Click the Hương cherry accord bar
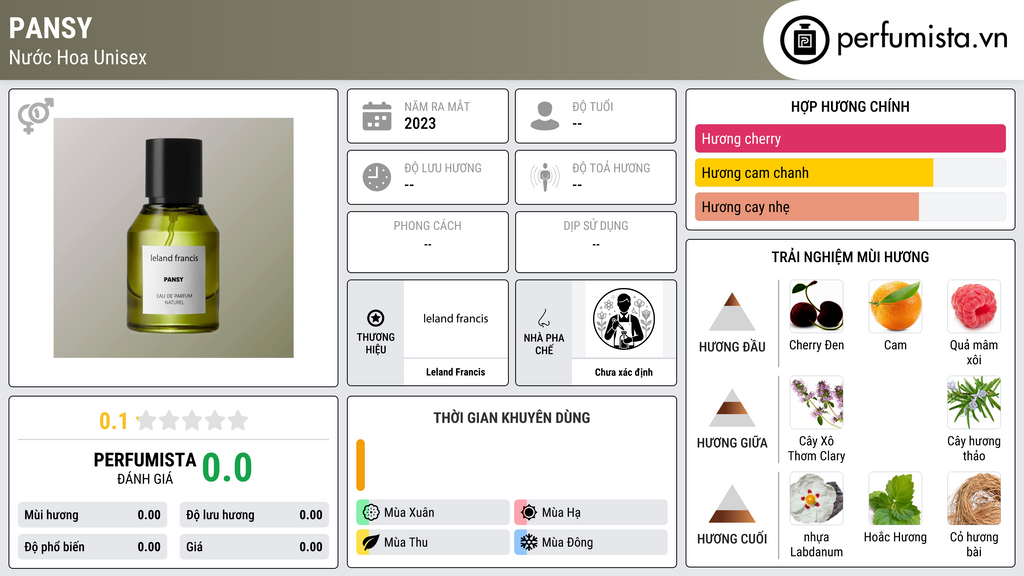The height and width of the screenshot is (576, 1024). pyautogui.click(x=850, y=138)
